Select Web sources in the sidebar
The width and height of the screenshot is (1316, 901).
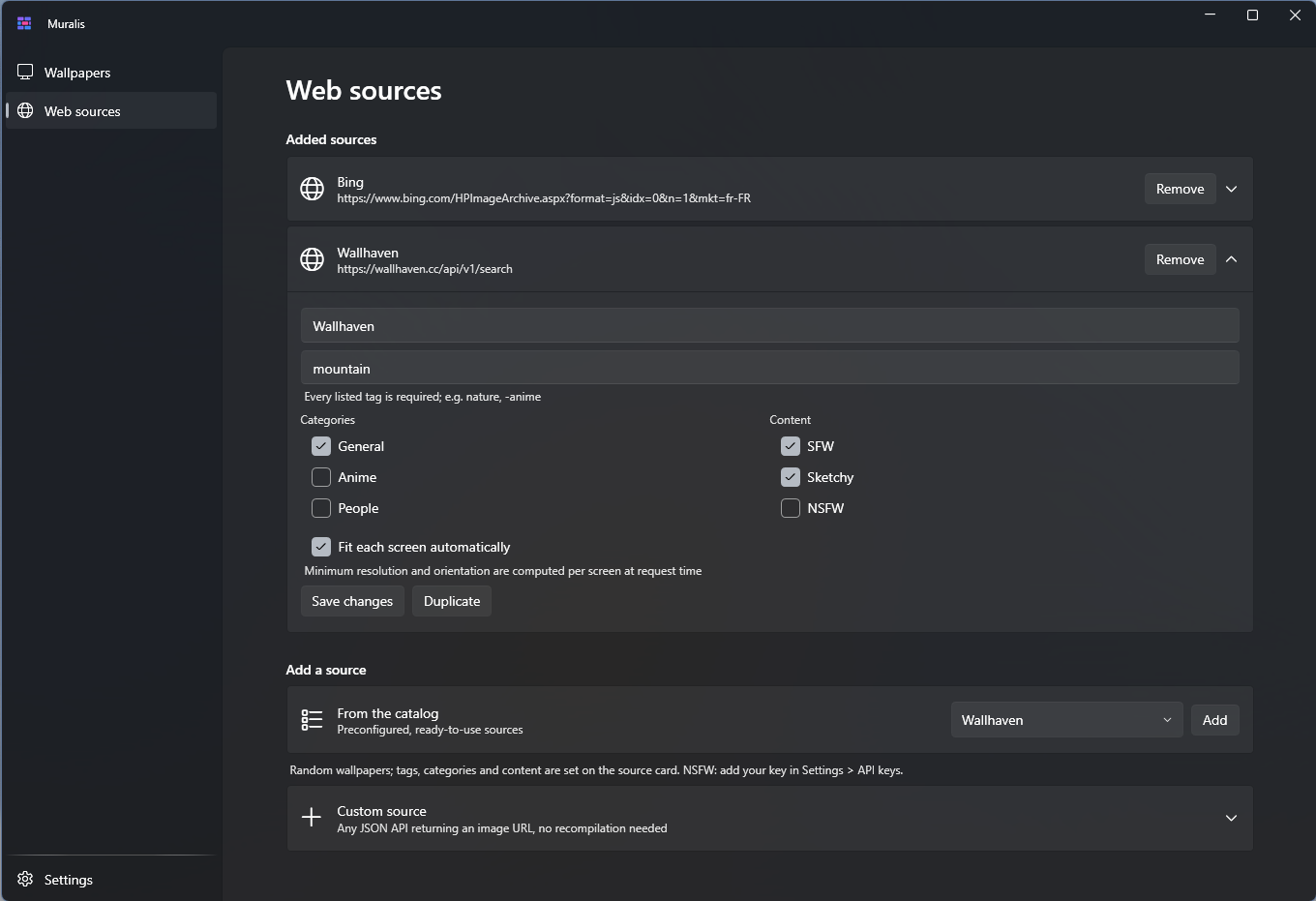coord(111,110)
